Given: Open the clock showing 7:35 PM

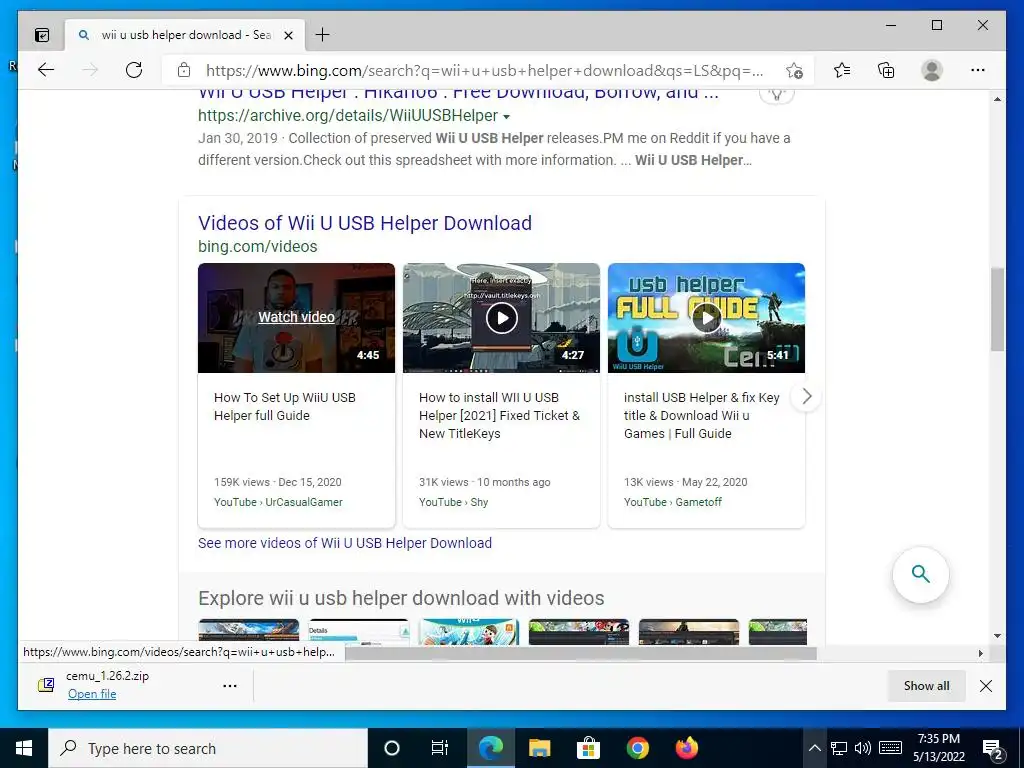Looking at the screenshot, I should tap(938, 748).
